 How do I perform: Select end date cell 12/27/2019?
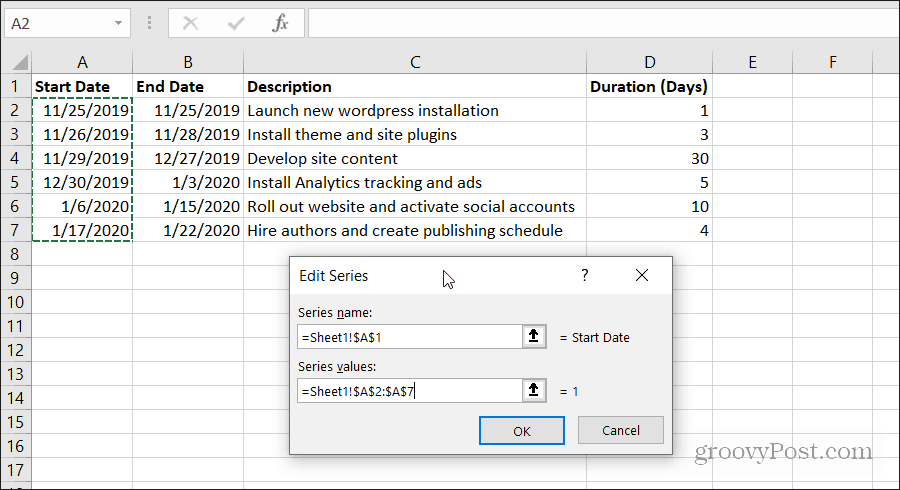click(188, 158)
